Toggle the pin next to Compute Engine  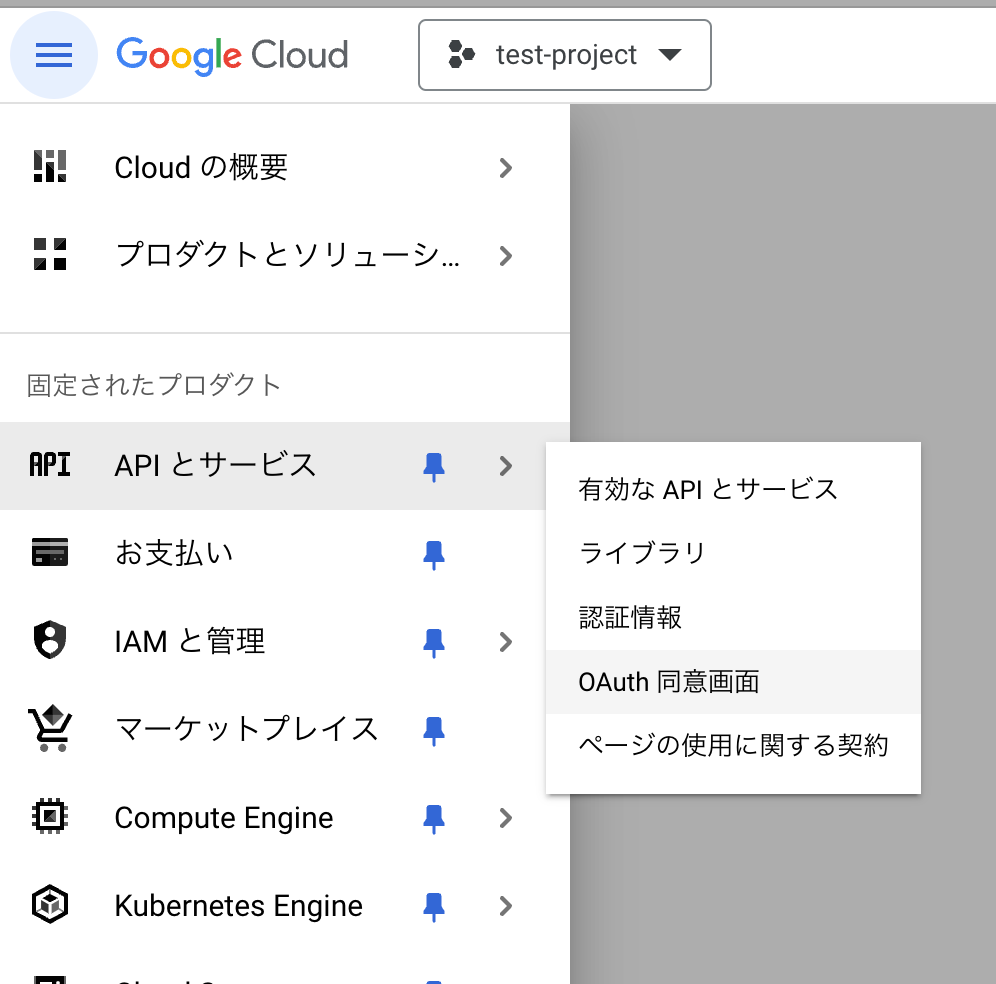point(434,819)
